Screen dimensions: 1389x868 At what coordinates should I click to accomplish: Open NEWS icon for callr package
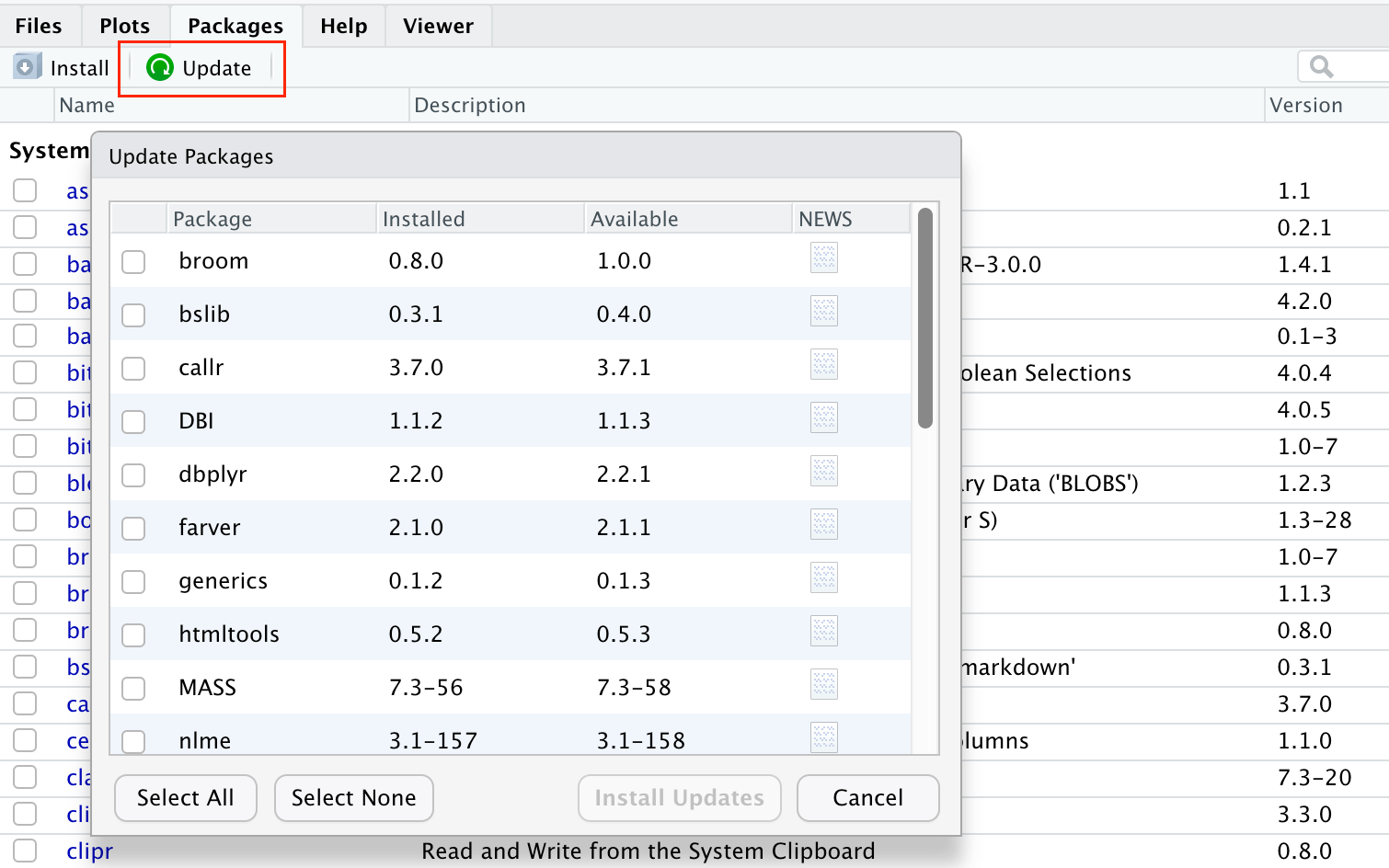click(824, 365)
